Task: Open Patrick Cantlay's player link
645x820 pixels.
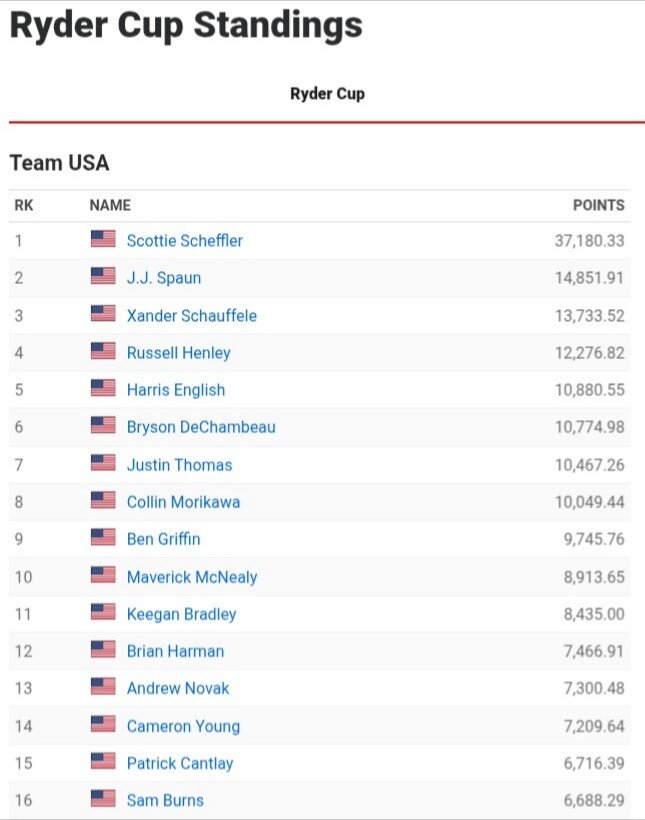Action: click(x=180, y=763)
